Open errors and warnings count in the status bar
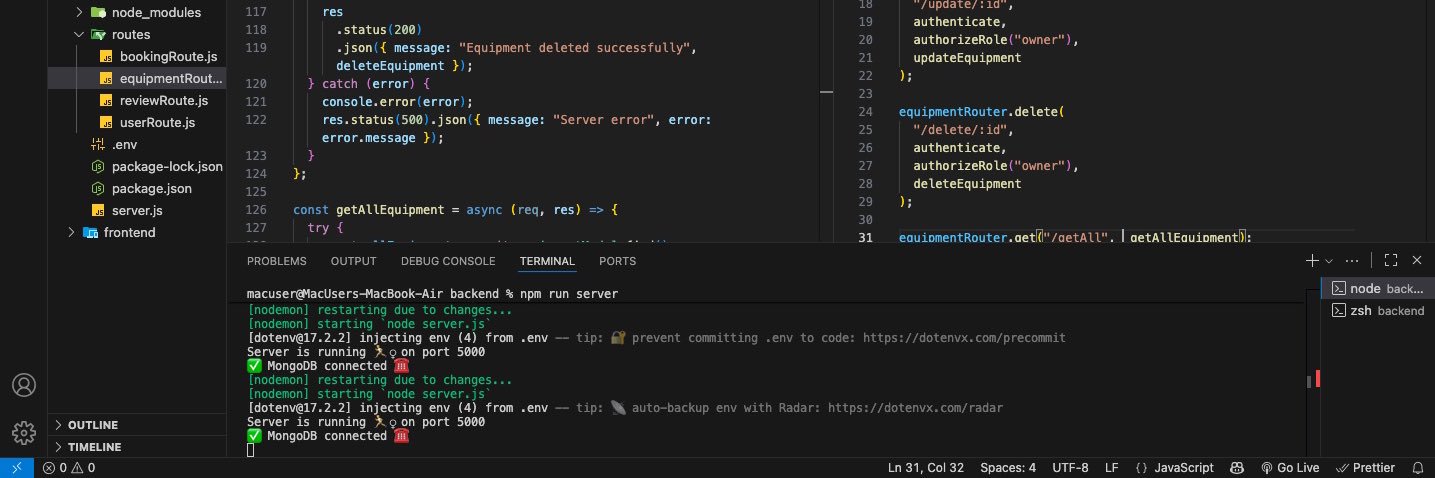Viewport: 1435px width, 478px height. (x=69, y=467)
